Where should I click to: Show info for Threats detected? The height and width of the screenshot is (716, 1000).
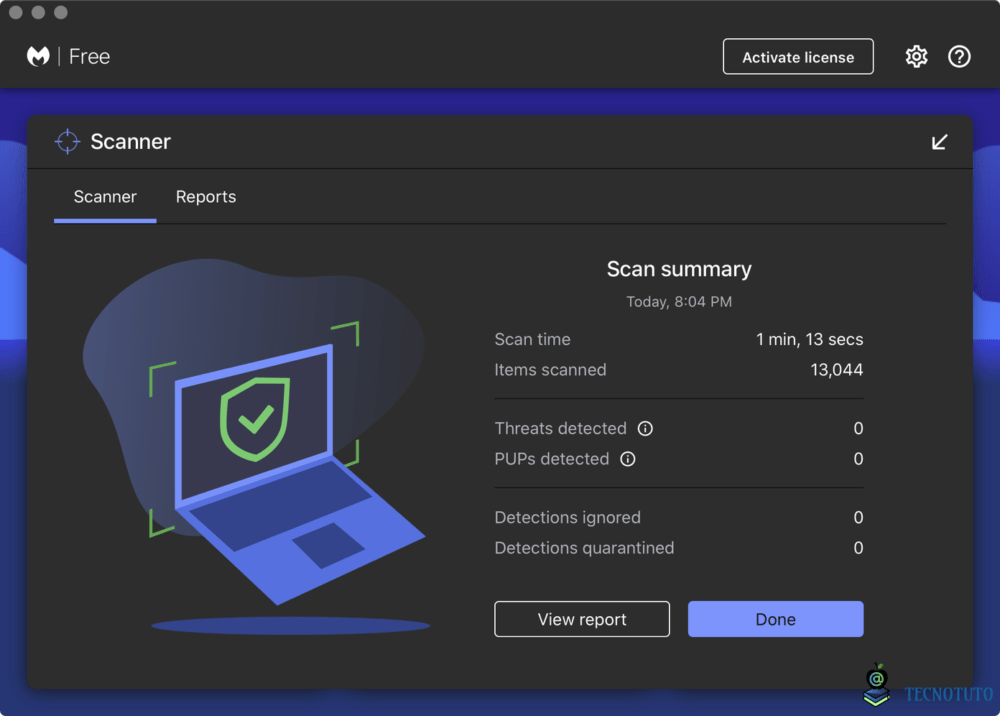[x=645, y=428]
